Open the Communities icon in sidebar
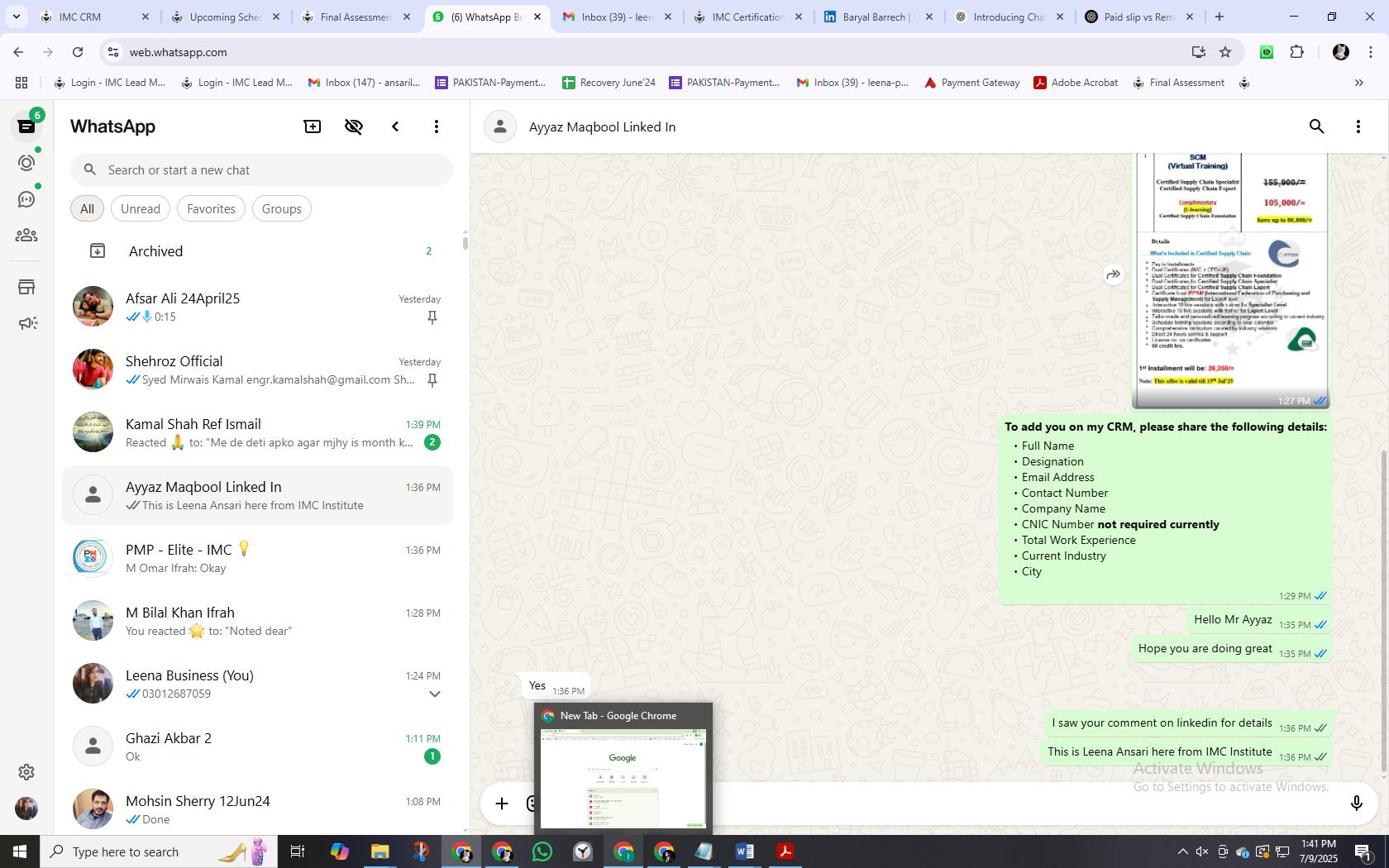Image resolution: width=1389 pixels, height=868 pixels. (26, 236)
